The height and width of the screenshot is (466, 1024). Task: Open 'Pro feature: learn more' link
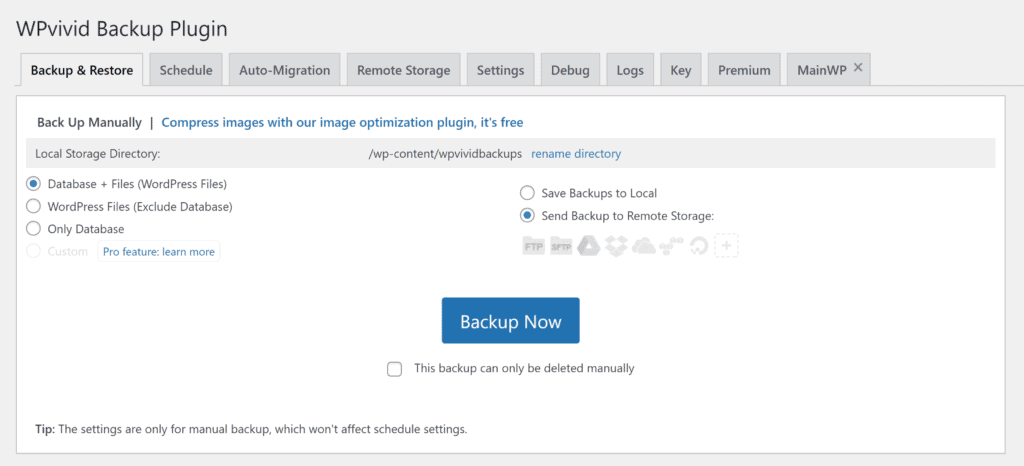click(x=159, y=251)
